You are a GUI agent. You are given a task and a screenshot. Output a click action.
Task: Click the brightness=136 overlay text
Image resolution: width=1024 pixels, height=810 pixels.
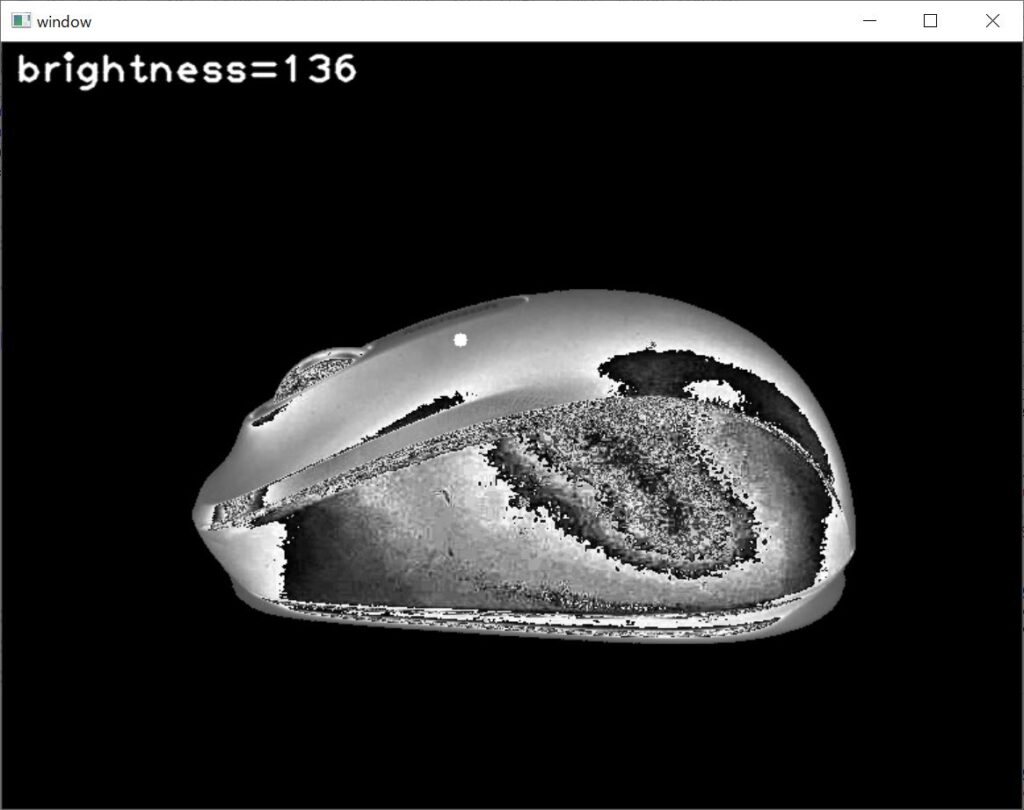point(185,70)
